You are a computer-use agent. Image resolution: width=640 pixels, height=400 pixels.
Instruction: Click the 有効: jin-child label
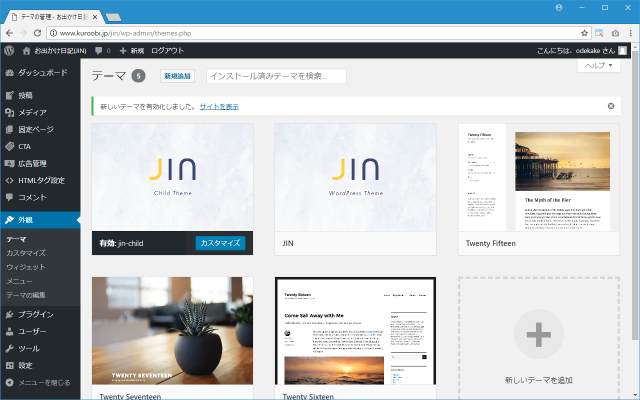pyautogui.click(x=121, y=243)
